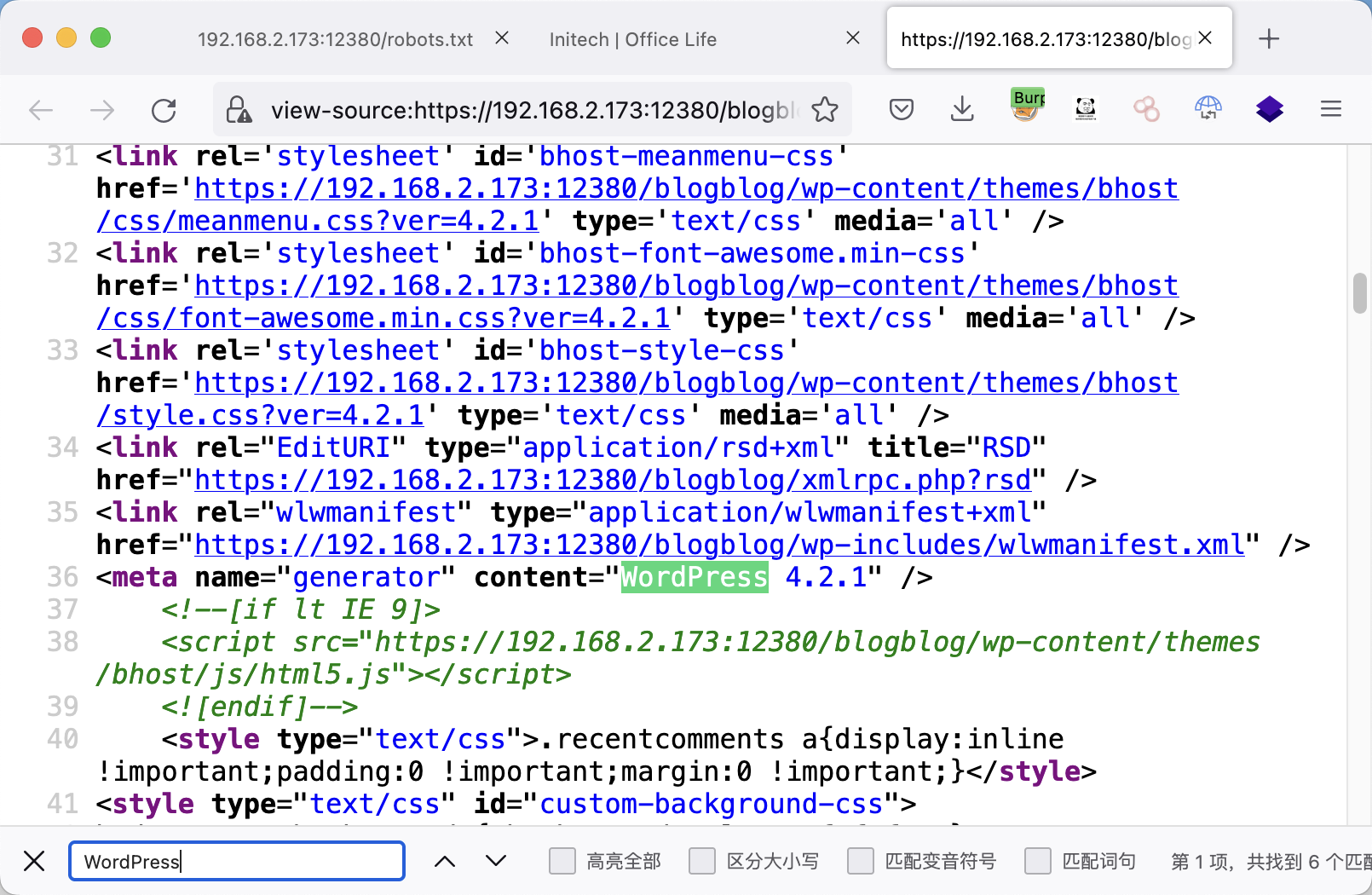1372x895 pixels.
Task: Open the xmlrpc.php?rsd link
Action: (613, 481)
